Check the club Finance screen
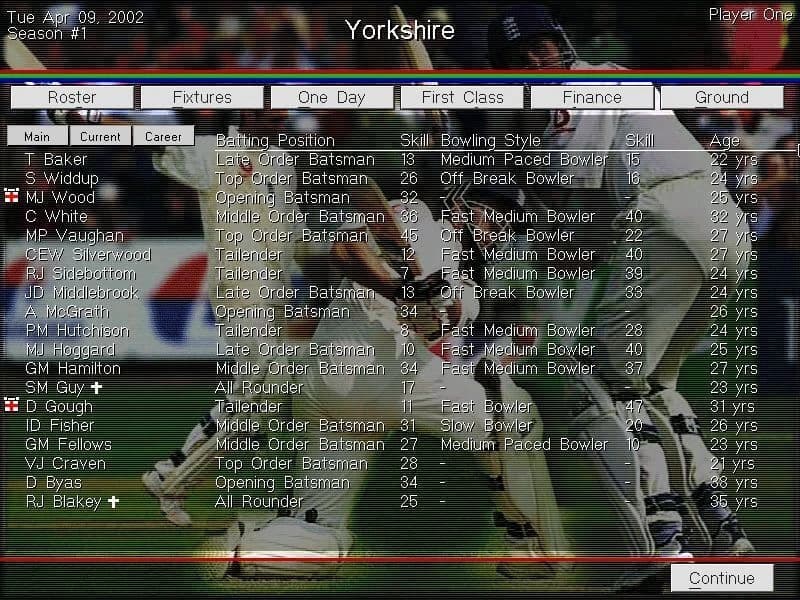The width and height of the screenshot is (800, 600). coord(591,97)
